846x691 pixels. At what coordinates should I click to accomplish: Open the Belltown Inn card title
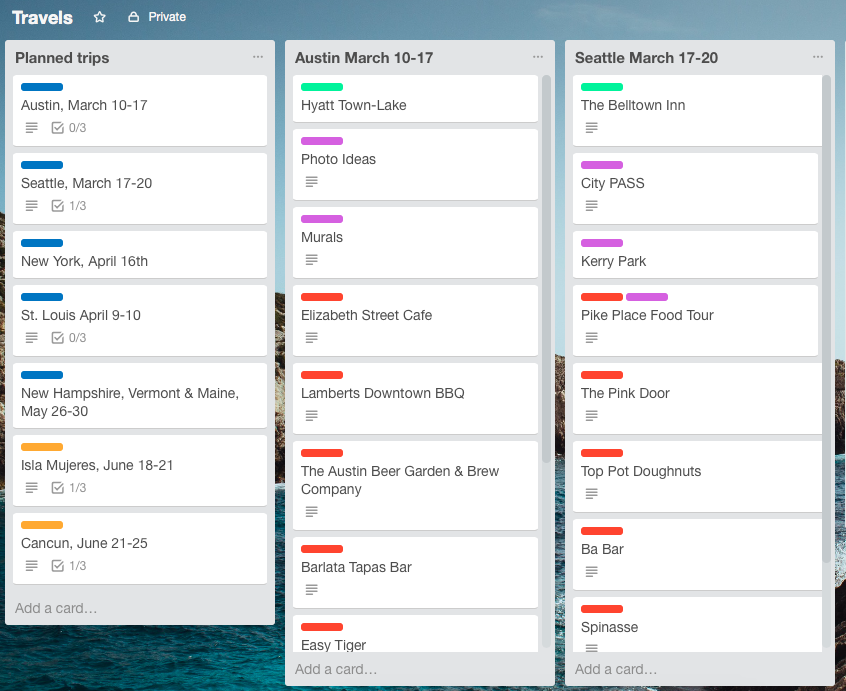(x=633, y=105)
